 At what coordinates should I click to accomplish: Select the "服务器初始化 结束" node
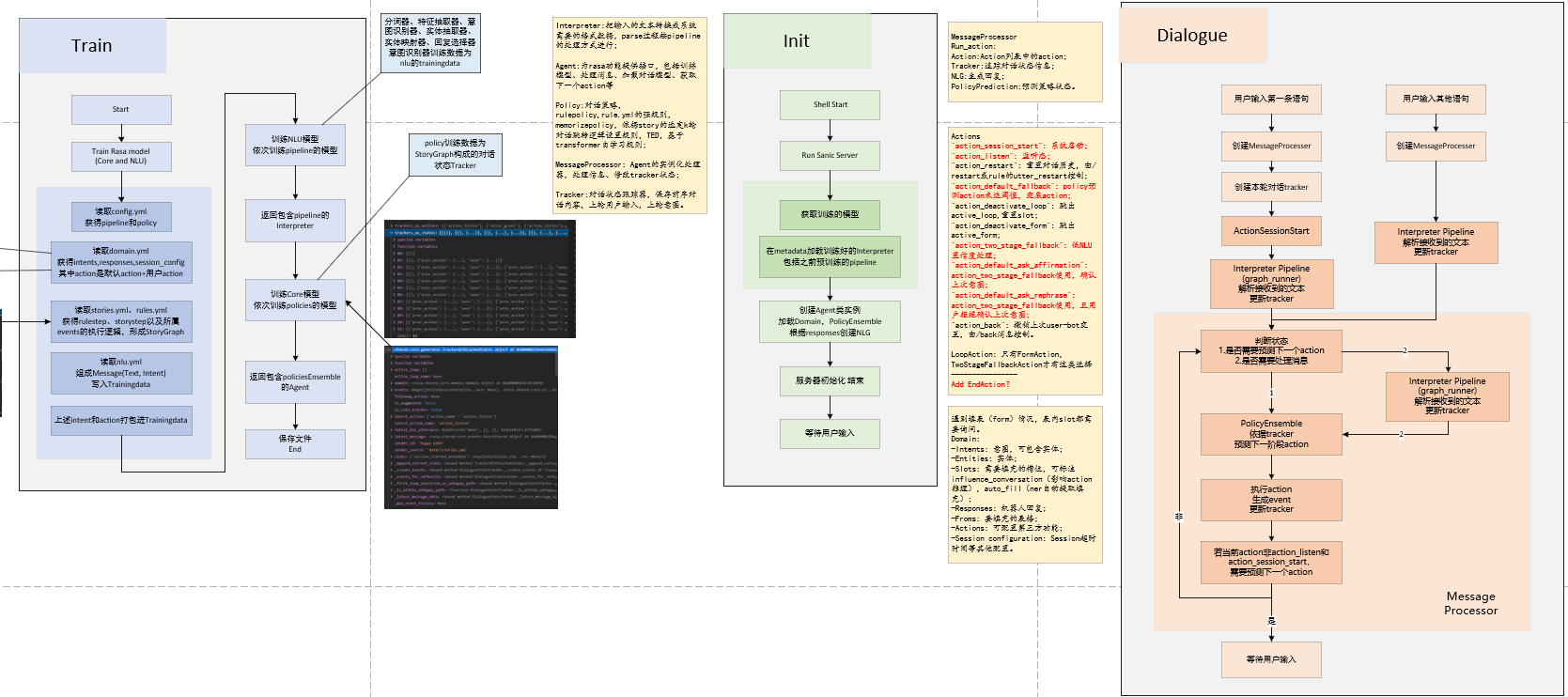(831, 380)
